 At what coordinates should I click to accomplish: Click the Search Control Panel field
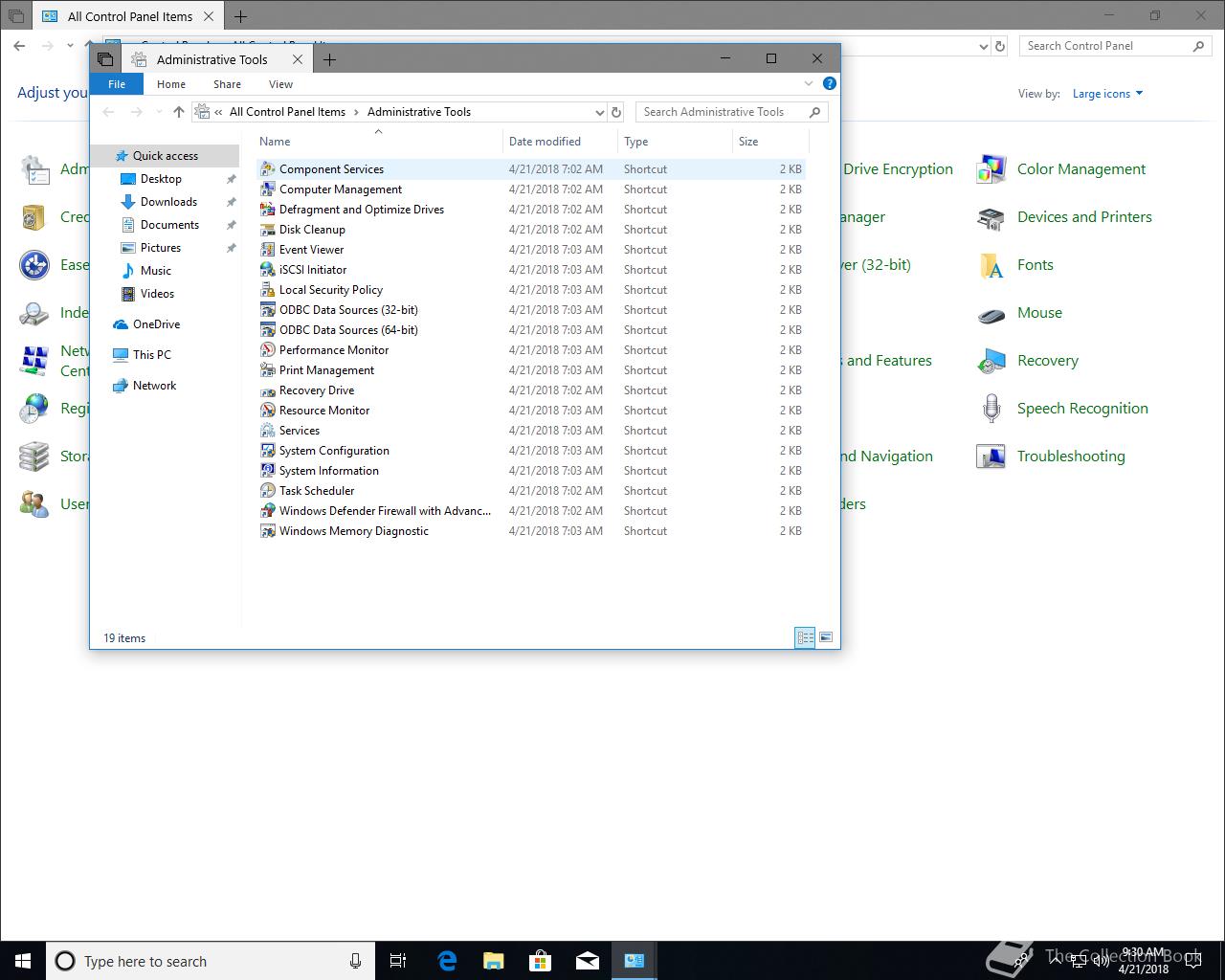coord(1115,46)
